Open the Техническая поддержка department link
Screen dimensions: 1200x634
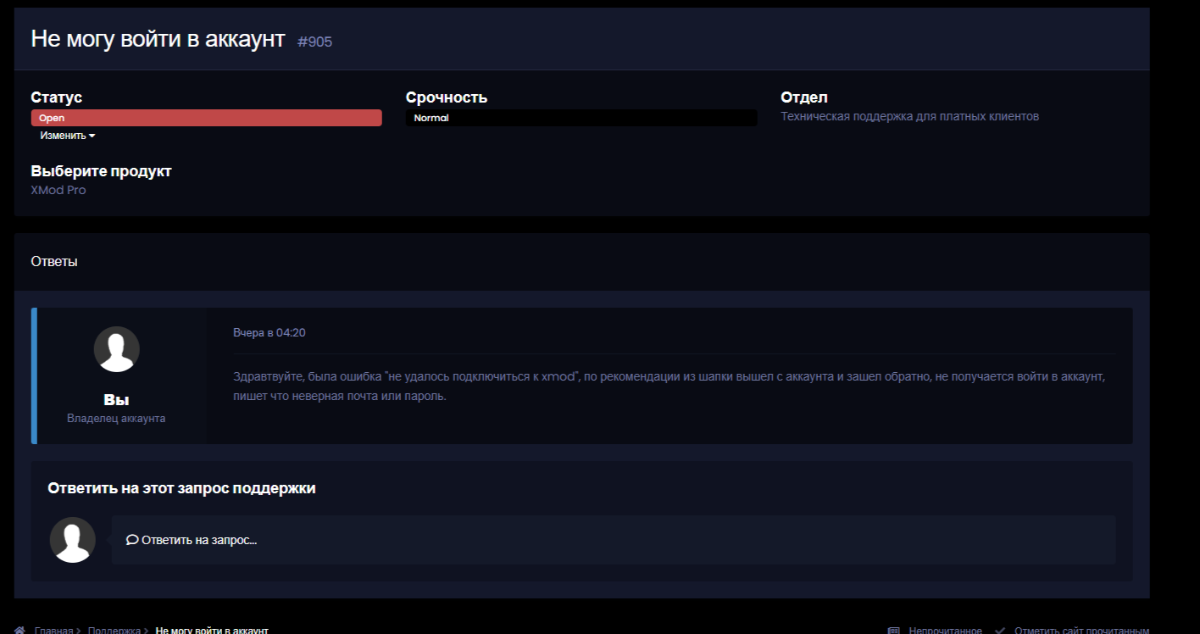[x=909, y=117]
